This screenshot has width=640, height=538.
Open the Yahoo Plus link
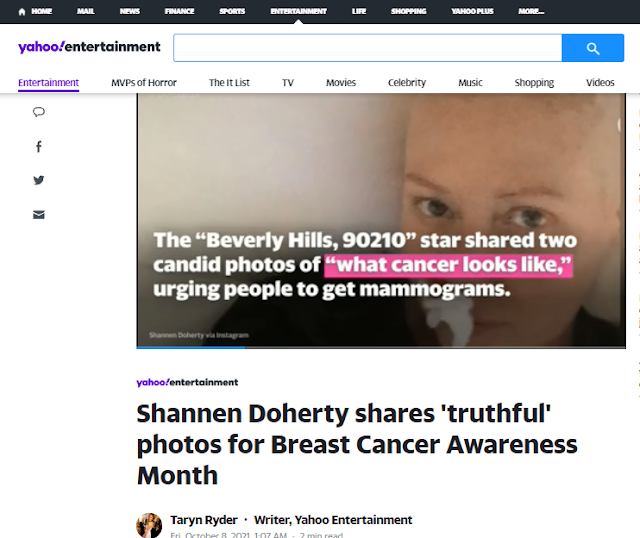pyautogui.click(x=472, y=11)
